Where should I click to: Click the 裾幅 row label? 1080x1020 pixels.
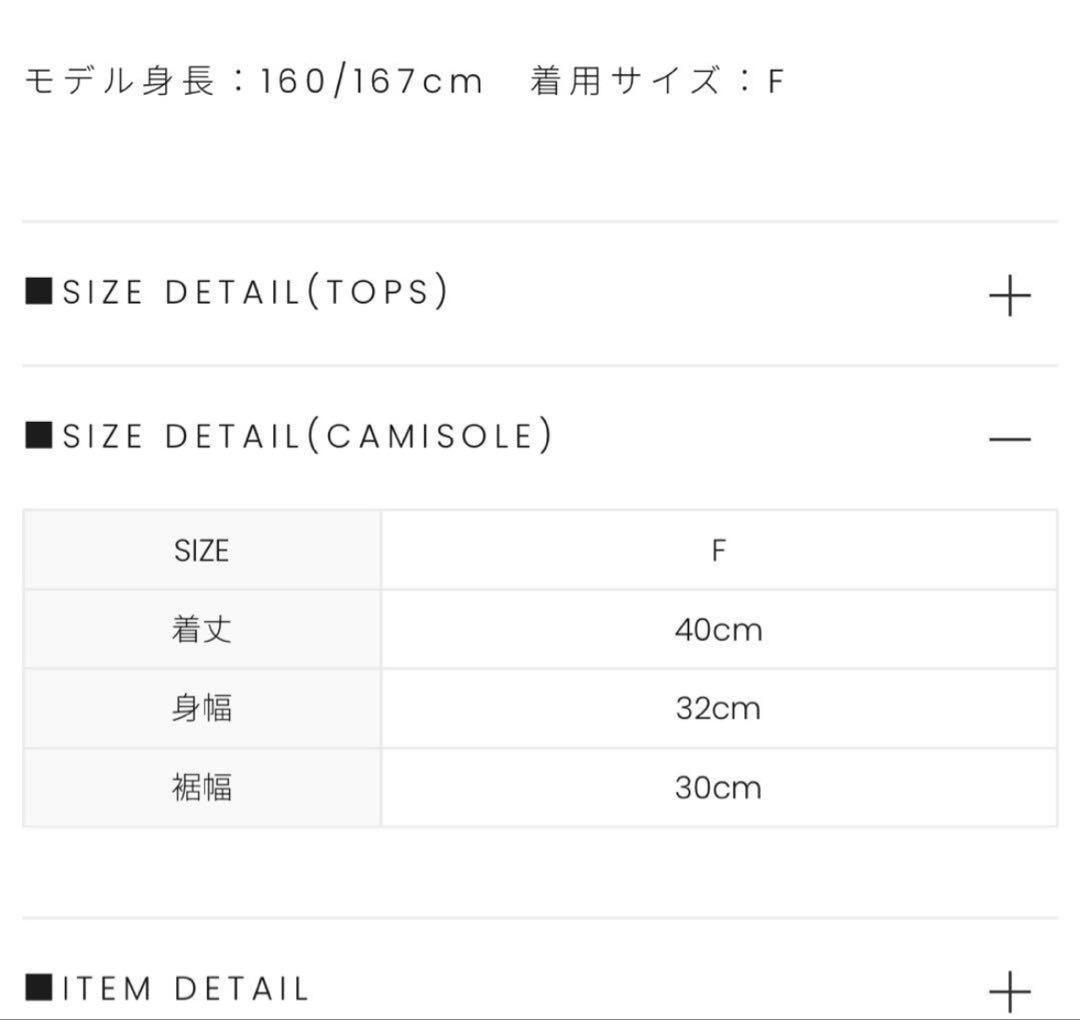[x=201, y=788]
